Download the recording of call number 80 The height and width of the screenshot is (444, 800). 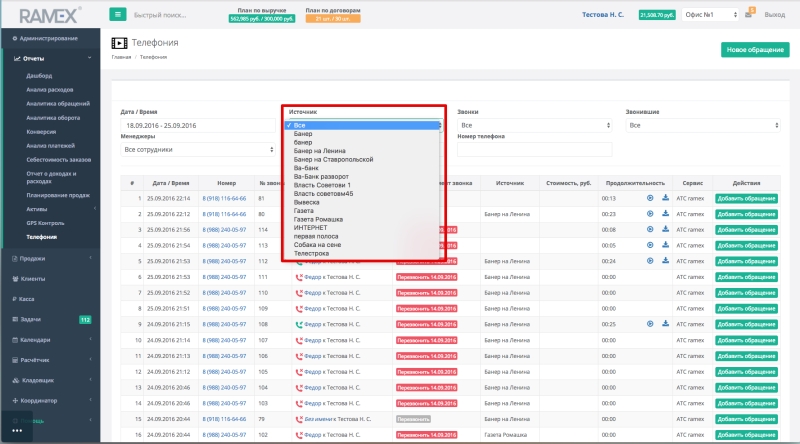(x=665, y=214)
